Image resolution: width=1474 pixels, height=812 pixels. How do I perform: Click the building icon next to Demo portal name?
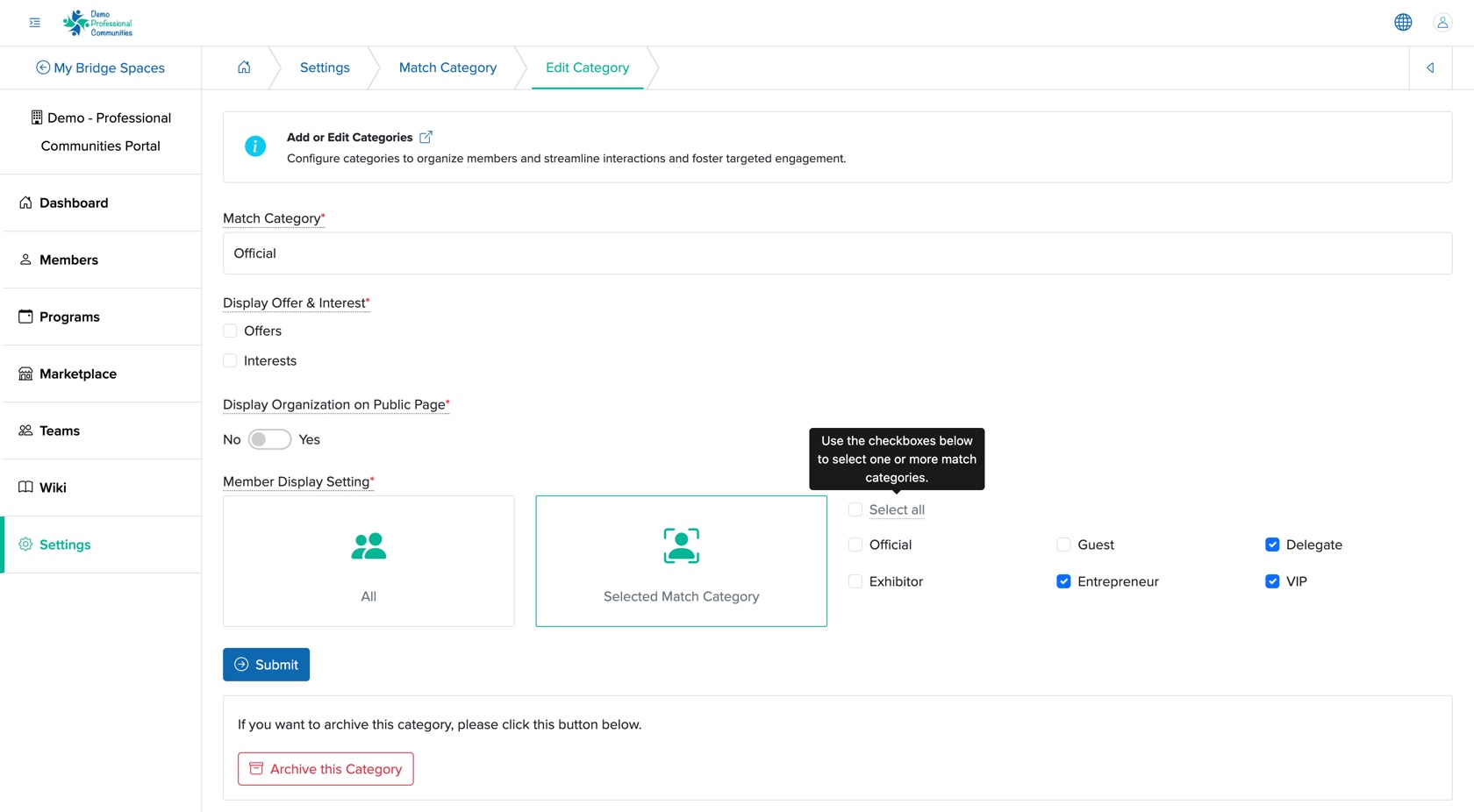[37, 118]
